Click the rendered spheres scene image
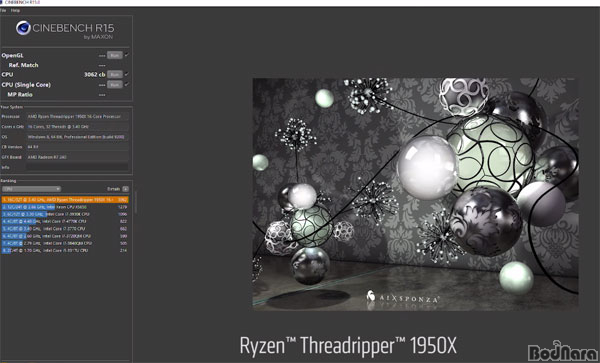 [416, 194]
